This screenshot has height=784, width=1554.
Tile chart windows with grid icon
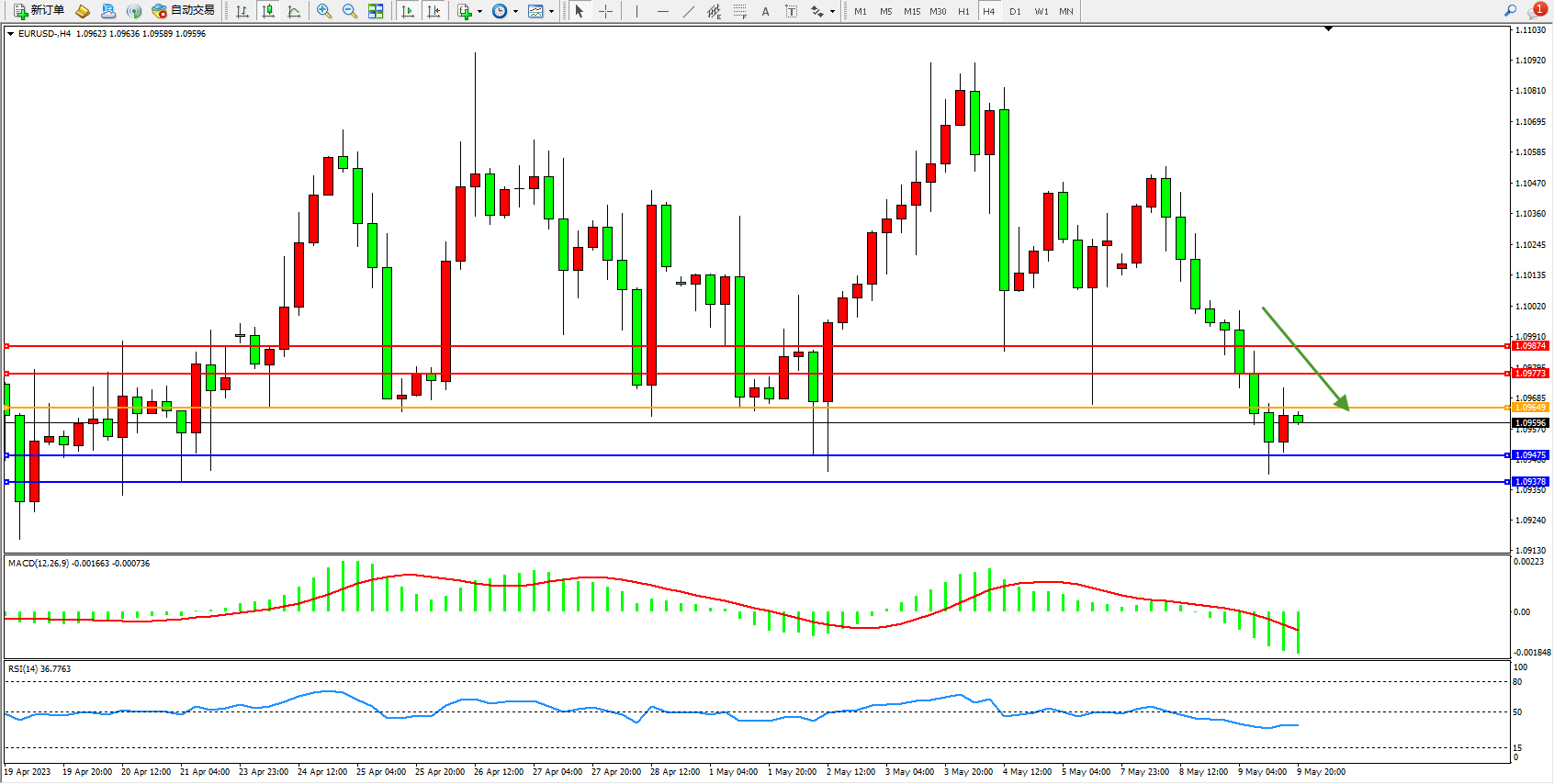pos(376,11)
